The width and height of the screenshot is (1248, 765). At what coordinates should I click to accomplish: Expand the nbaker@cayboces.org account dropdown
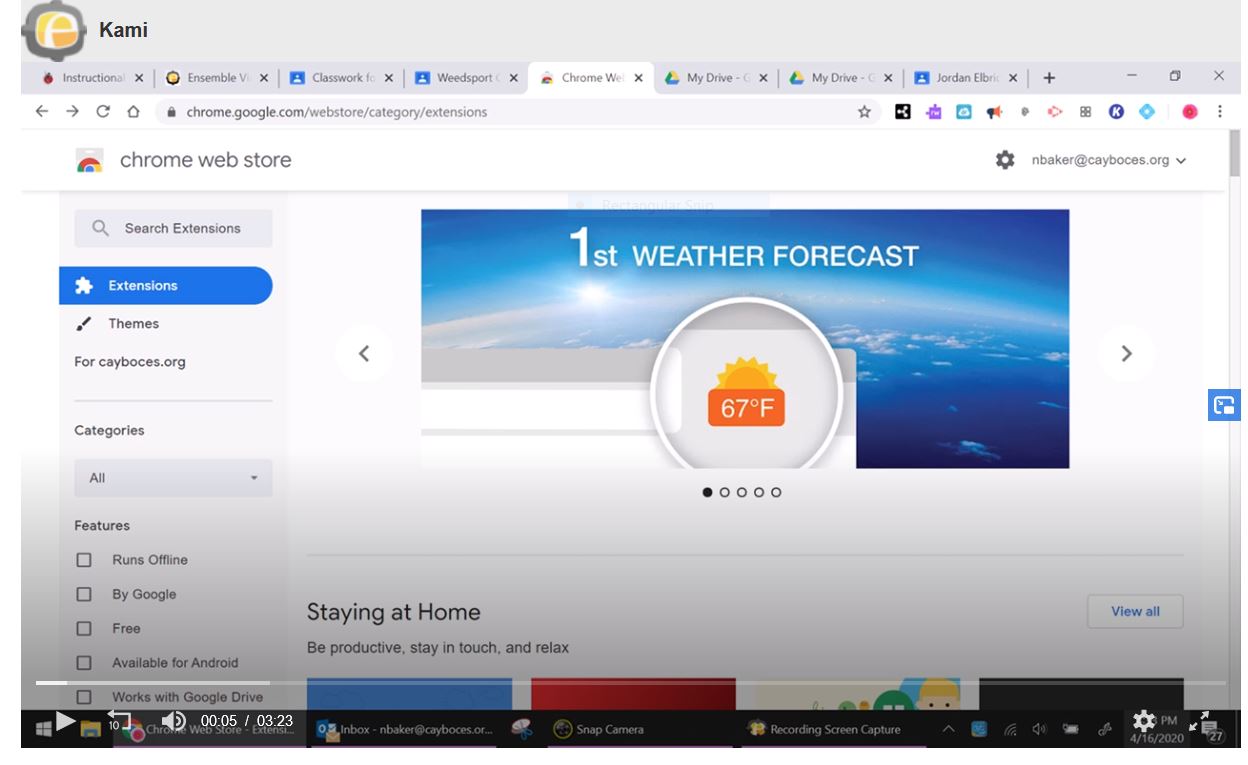click(1109, 160)
